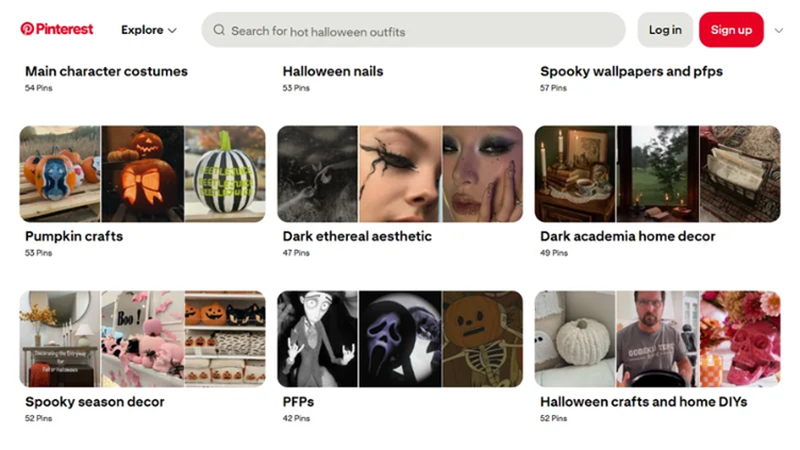Viewport: 800px width, 450px height.
Task: Click the striped Beetlejuice pumpkin thumbnail
Action: (x=225, y=174)
